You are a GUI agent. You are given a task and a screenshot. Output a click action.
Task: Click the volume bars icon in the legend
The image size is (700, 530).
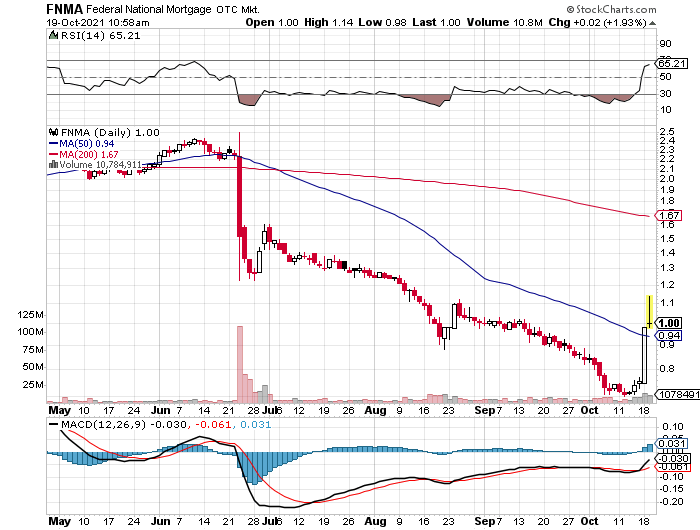coord(53,164)
